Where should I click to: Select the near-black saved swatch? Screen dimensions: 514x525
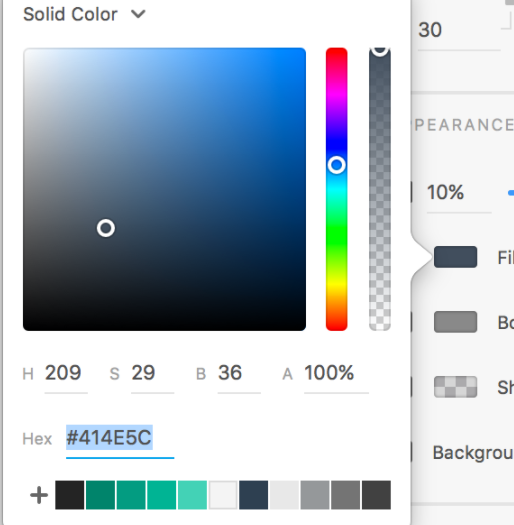coord(70,495)
